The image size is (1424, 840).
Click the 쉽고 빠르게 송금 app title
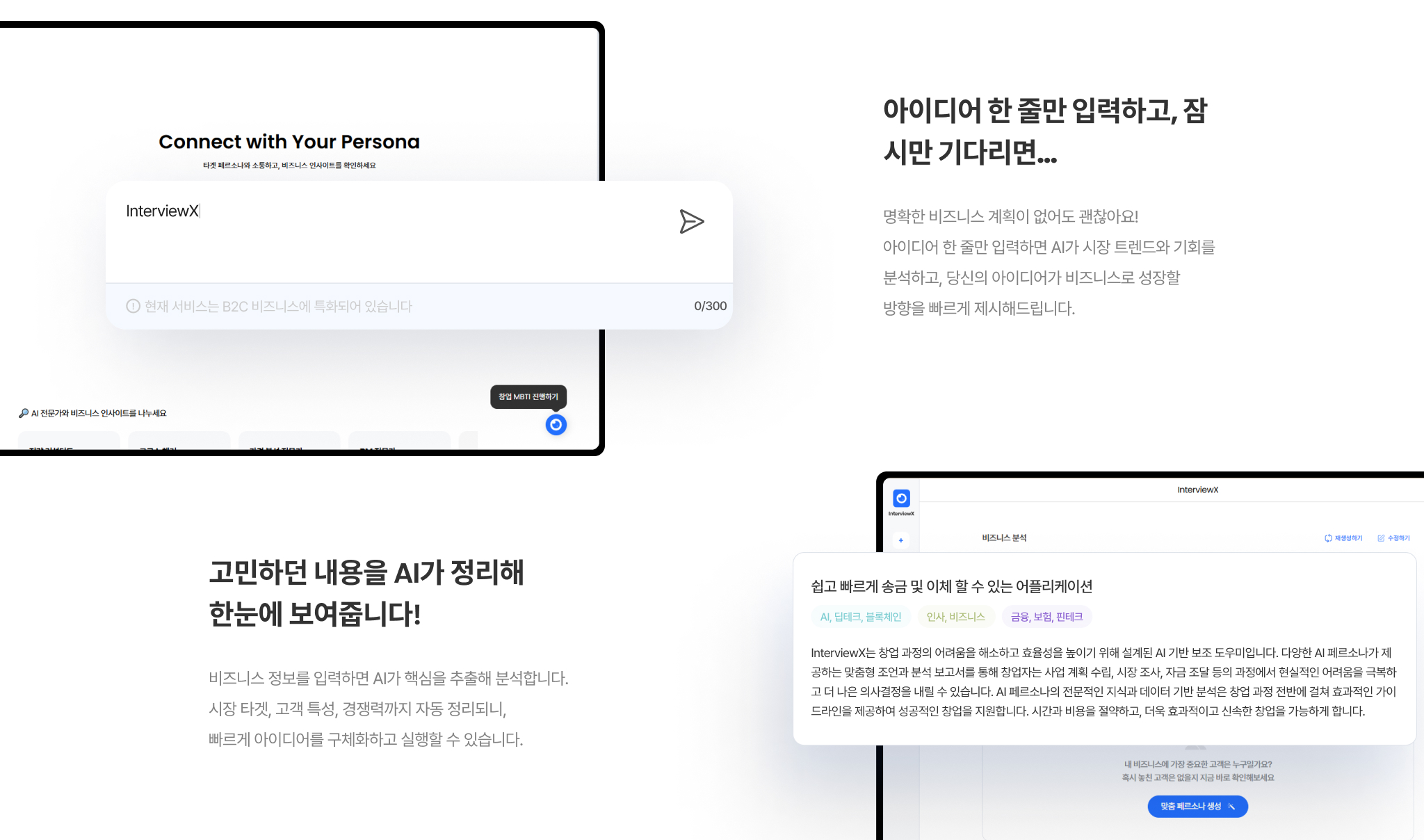click(951, 586)
